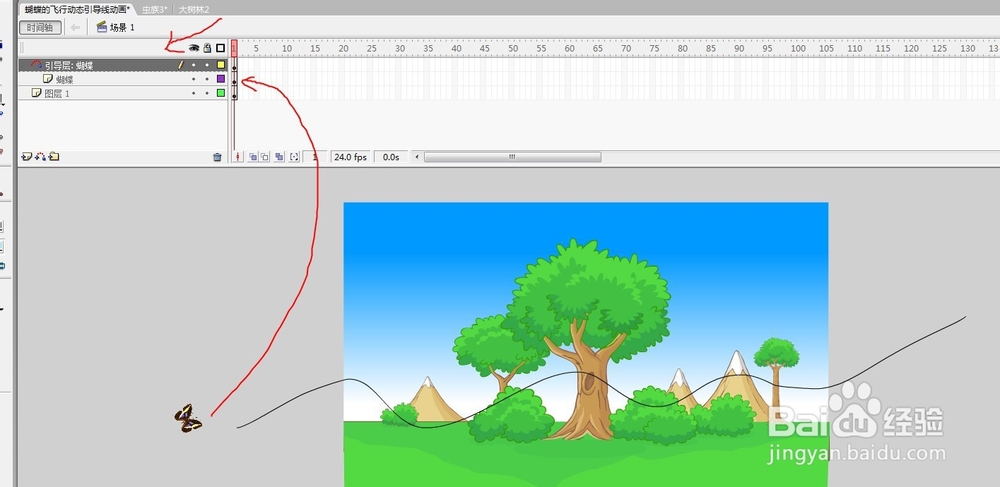Click the timeline horizontal scrollbar thumb
The width and height of the screenshot is (1000, 487).
[x=512, y=157]
